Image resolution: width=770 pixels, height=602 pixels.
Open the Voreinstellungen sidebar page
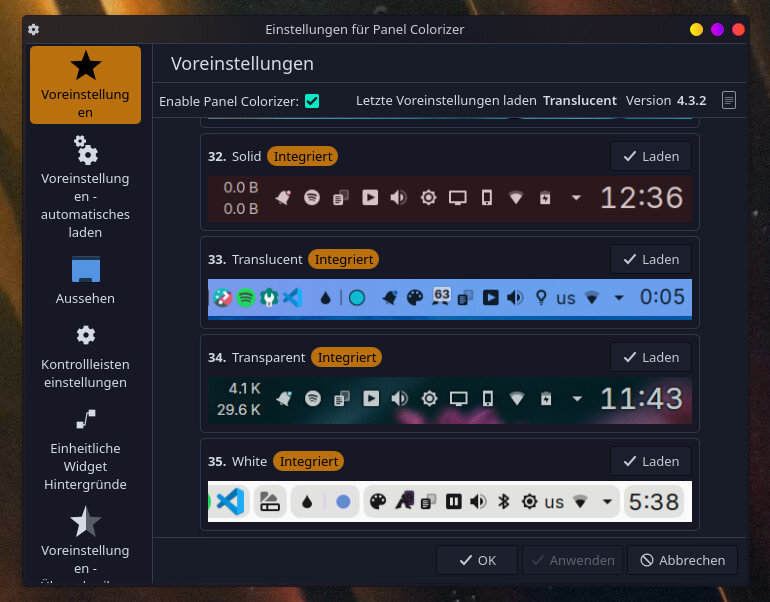coord(85,84)
